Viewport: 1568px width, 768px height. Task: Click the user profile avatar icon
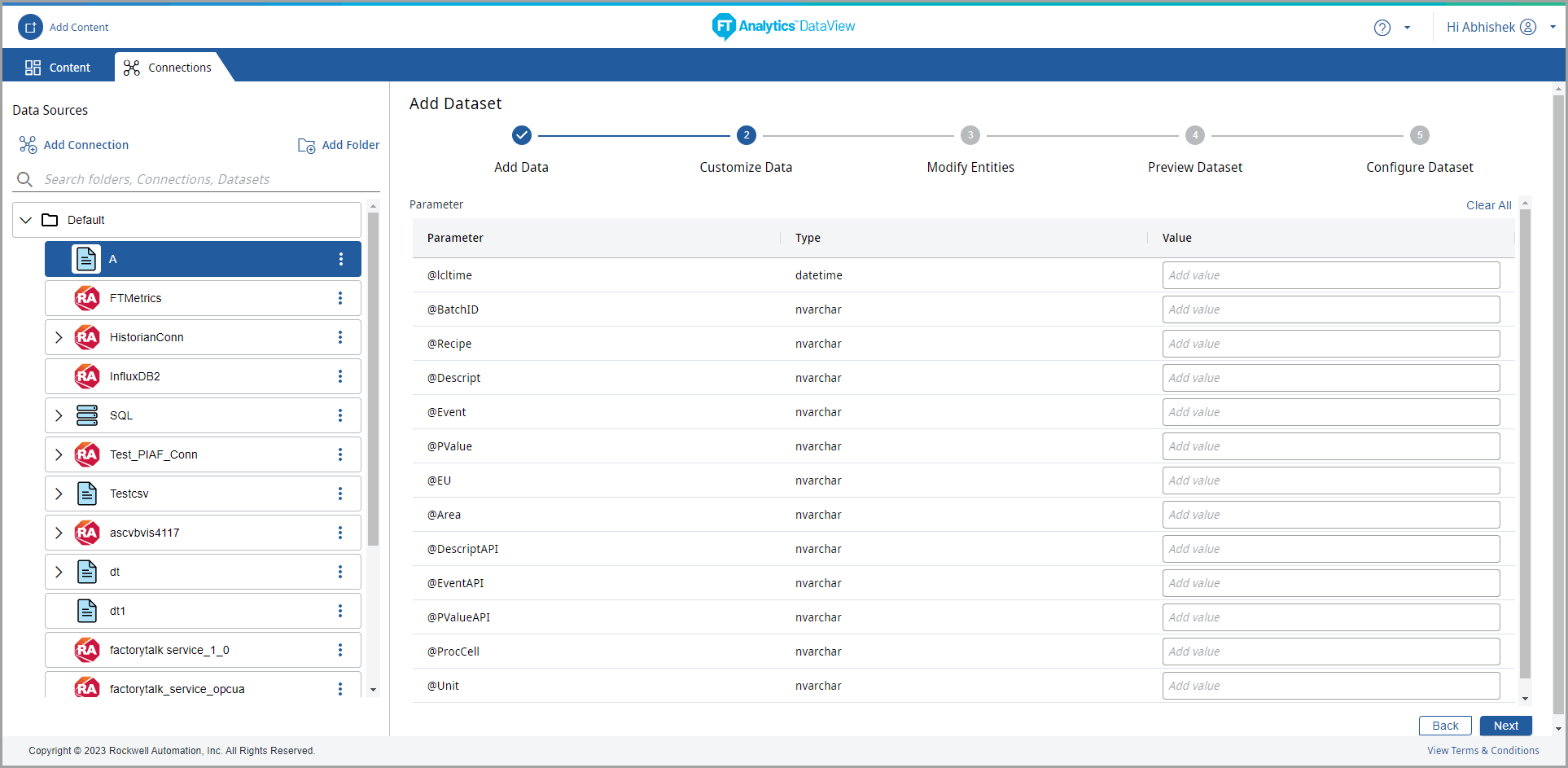[x=1528, y=27]
